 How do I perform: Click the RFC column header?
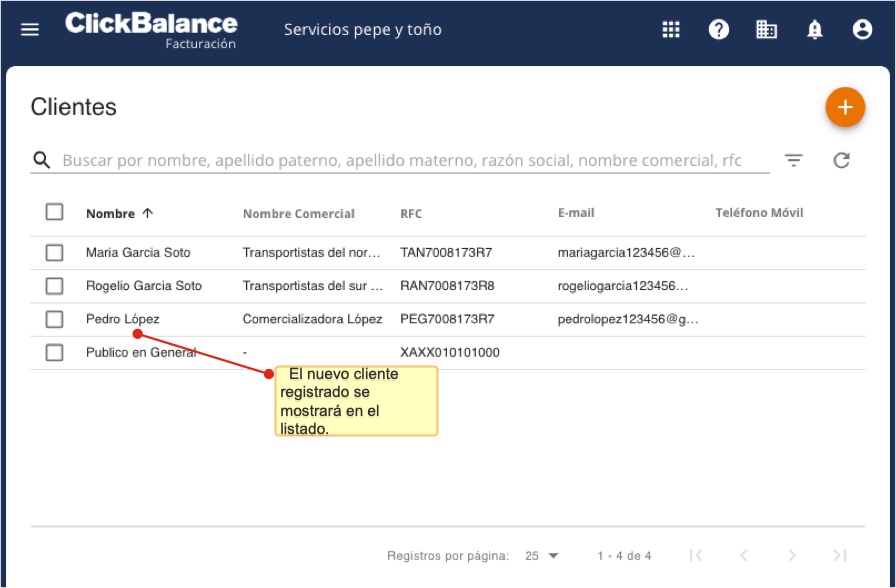[411, 213]
